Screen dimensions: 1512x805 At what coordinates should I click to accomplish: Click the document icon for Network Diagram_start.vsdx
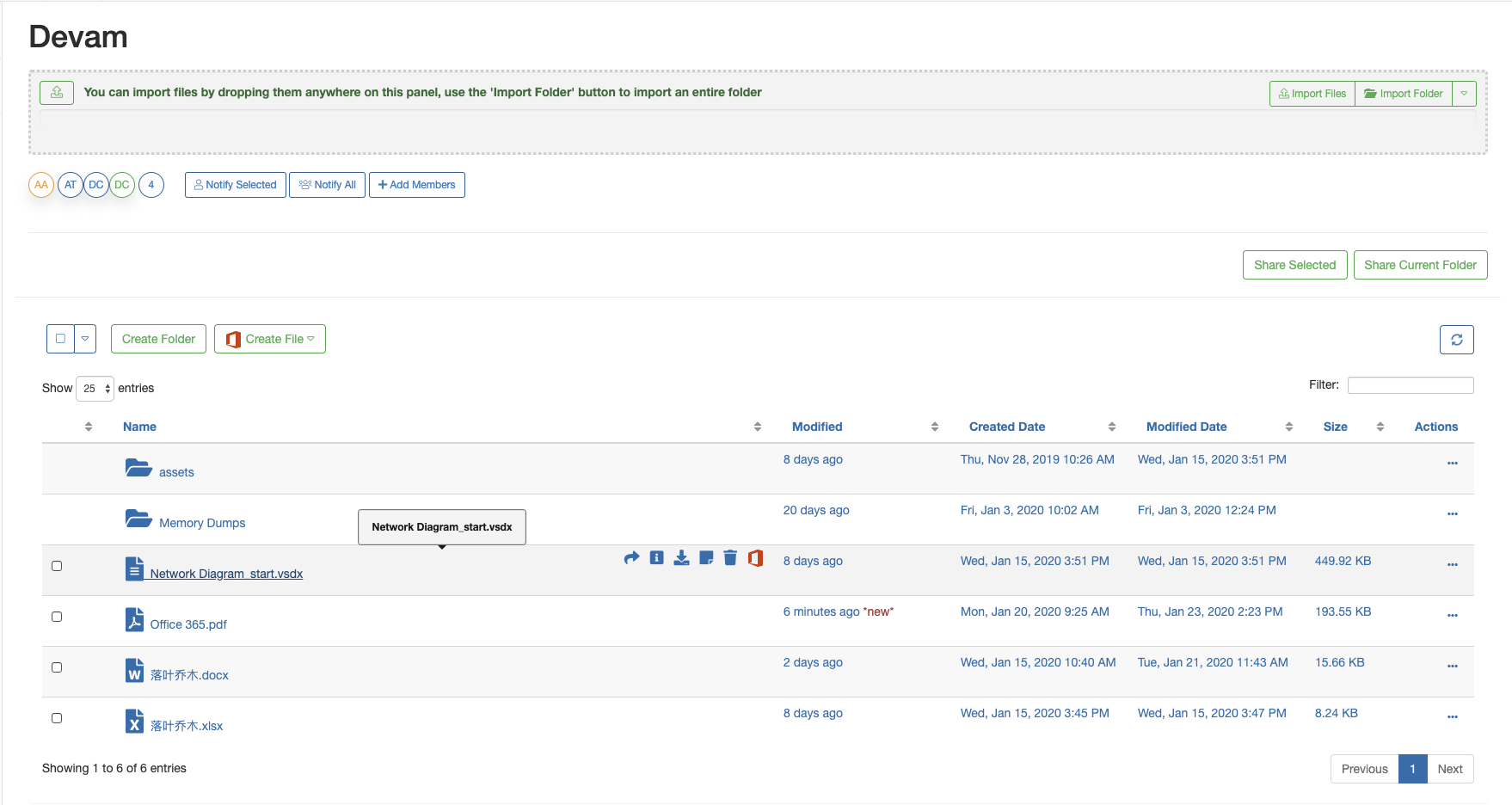[134, 569]
